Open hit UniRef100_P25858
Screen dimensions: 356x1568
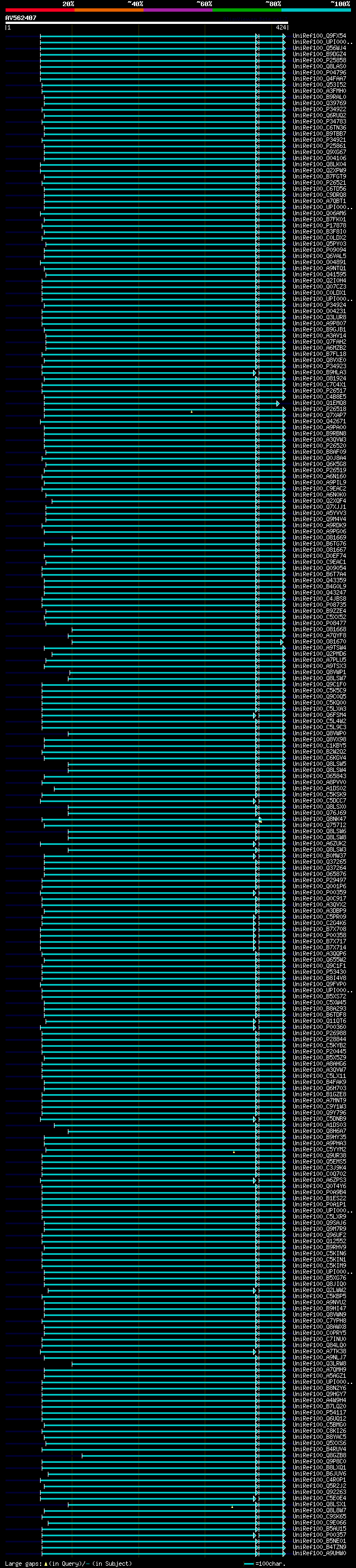pyautogui.click(x=319, y=60)
